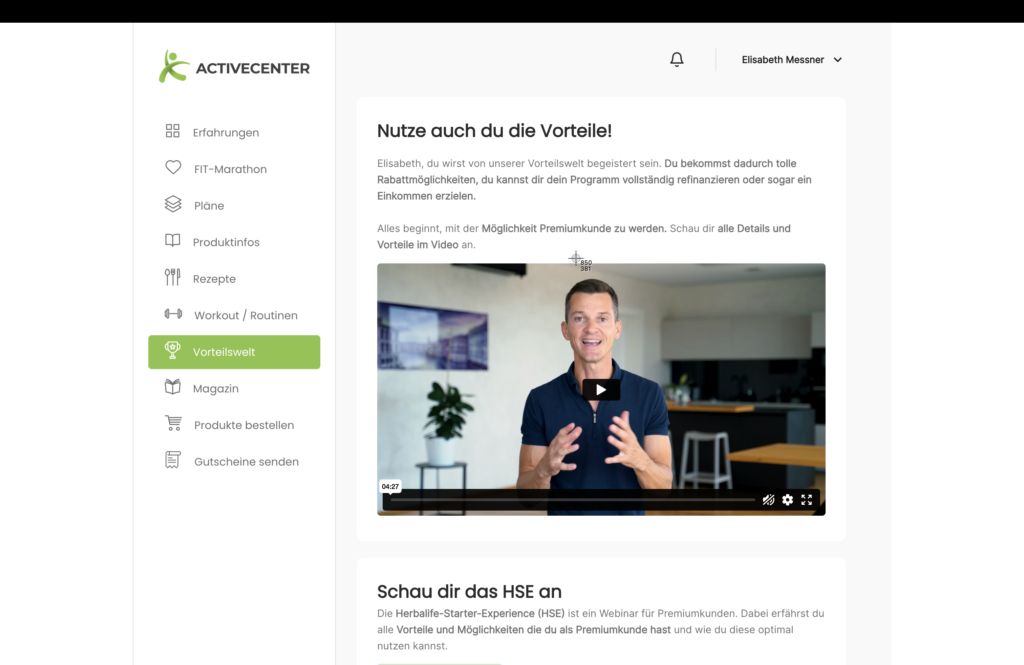This screenshot has height=665, width=1024.
Task: Open the account dropdown for Elisabeth Messner
Action: click(x=792, y=59)
